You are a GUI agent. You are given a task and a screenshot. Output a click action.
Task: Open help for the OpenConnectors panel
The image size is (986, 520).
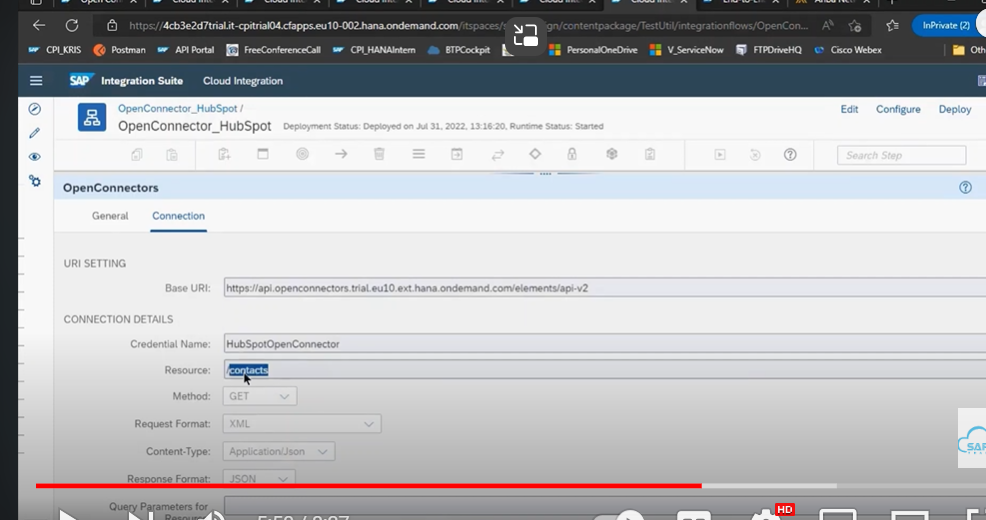(965, 187)
